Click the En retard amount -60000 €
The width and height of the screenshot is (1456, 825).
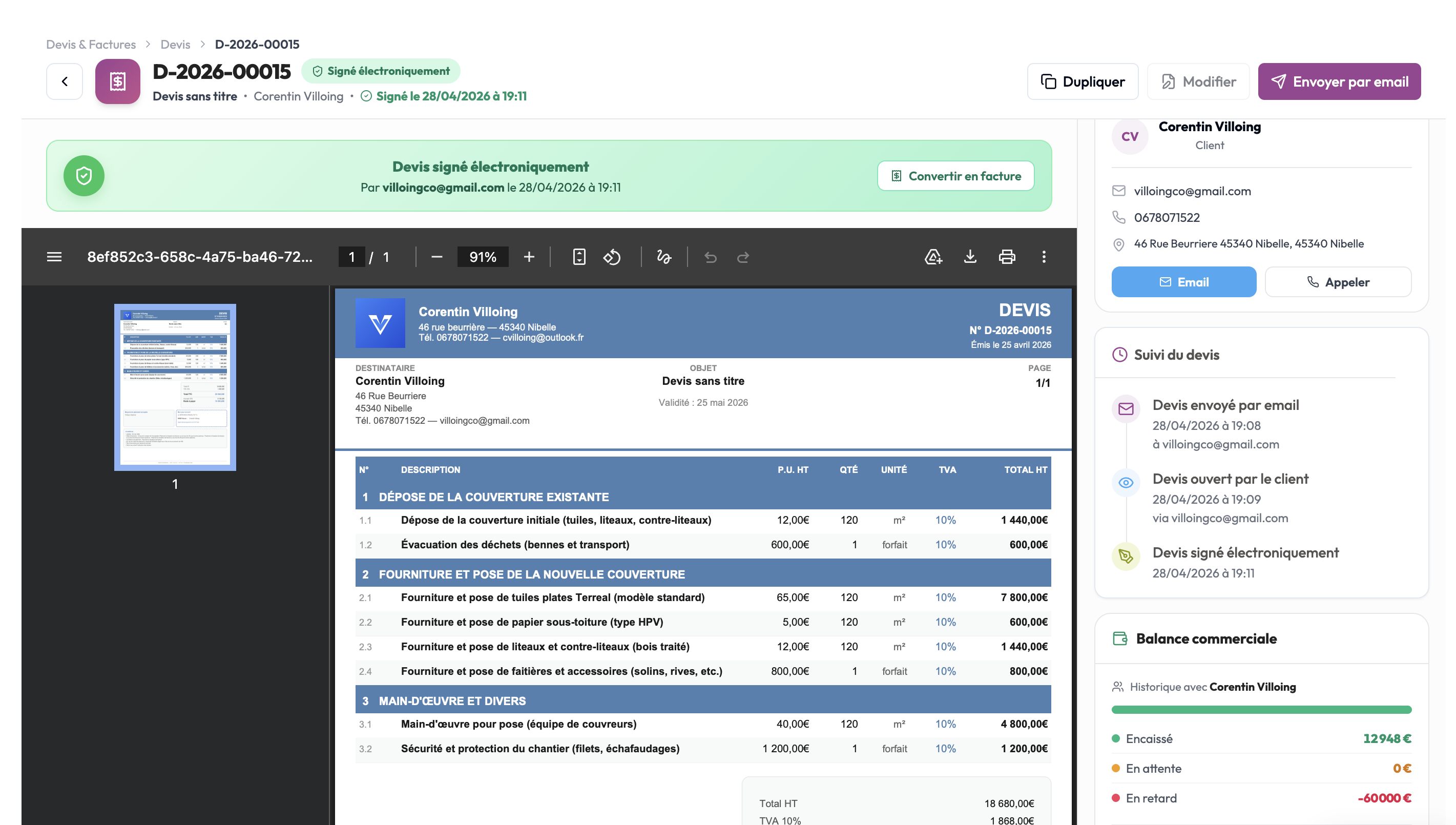click(1384, 798)
